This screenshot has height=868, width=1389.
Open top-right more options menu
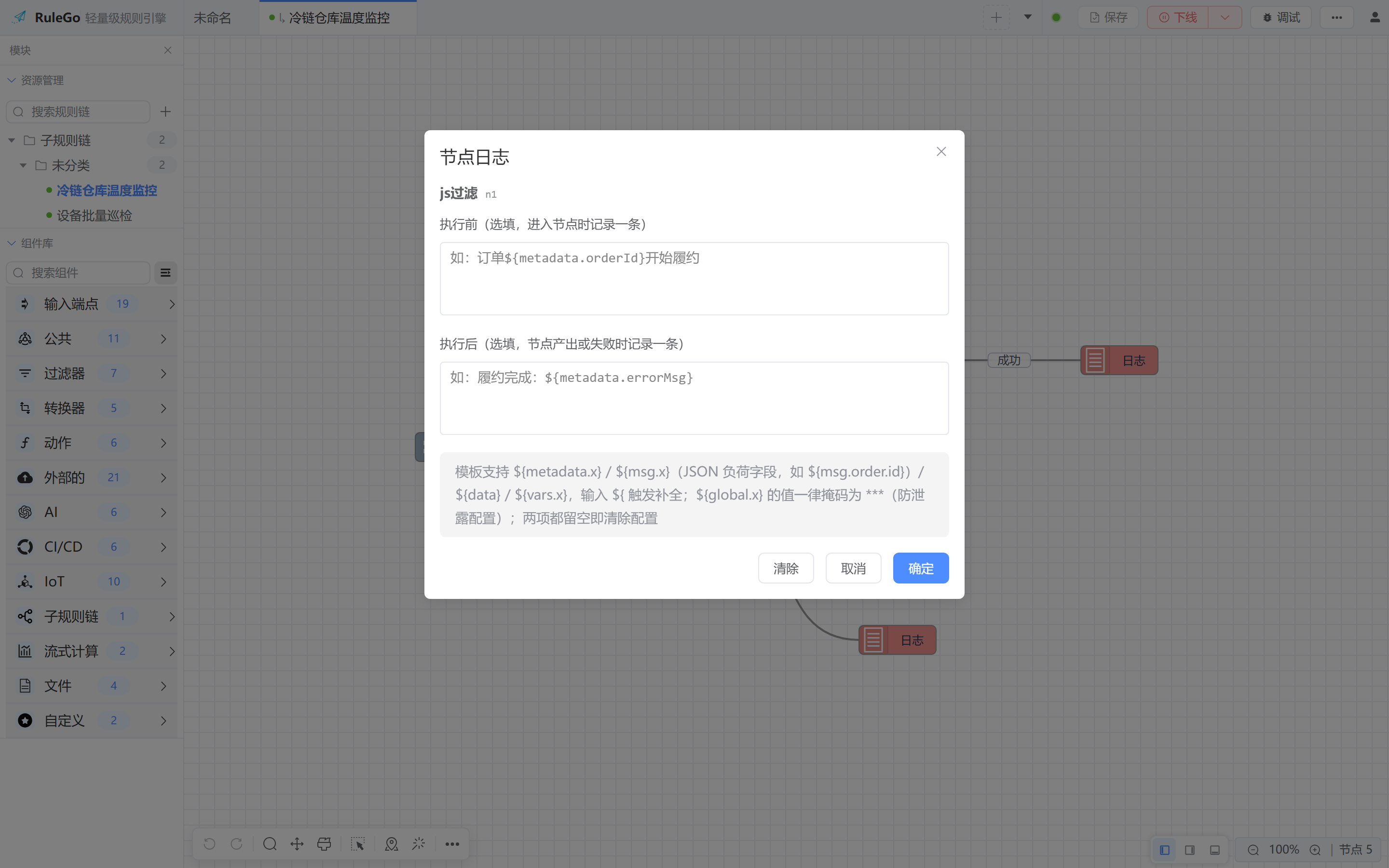[x=1337, y=17]
